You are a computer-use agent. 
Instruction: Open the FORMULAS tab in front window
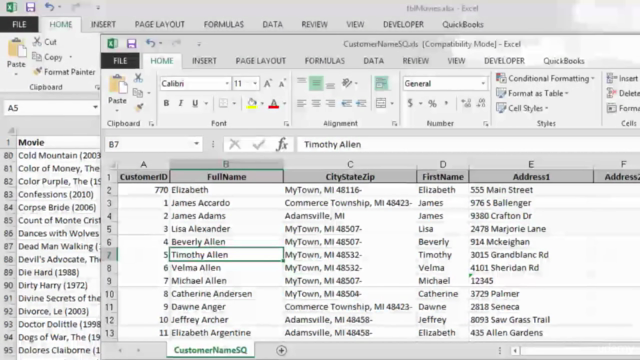coord(324,61)
